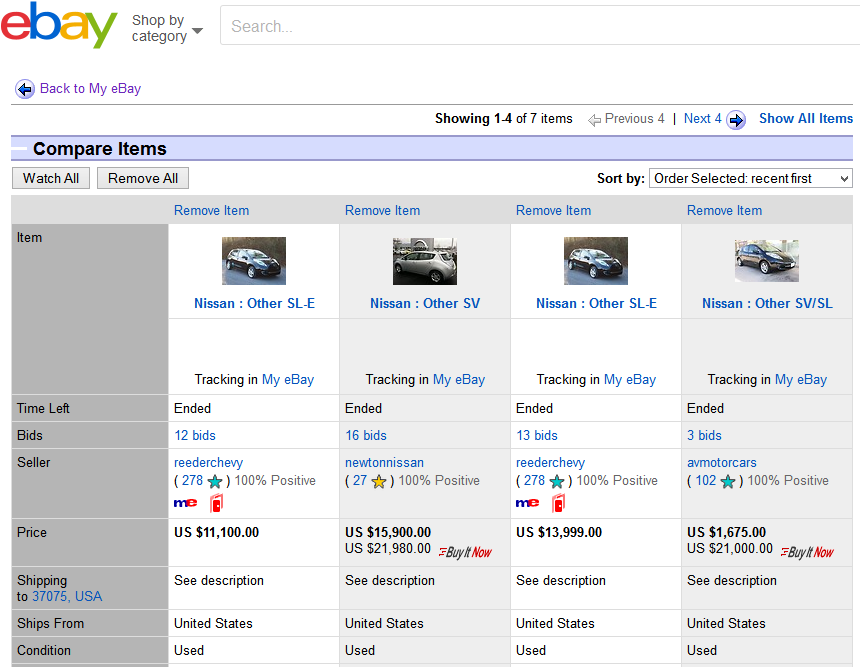Remove the Nissan SV/SL item from comparison
Image resolution: width=860 pixels, height=667 pixels.
(x=724, y=210)
